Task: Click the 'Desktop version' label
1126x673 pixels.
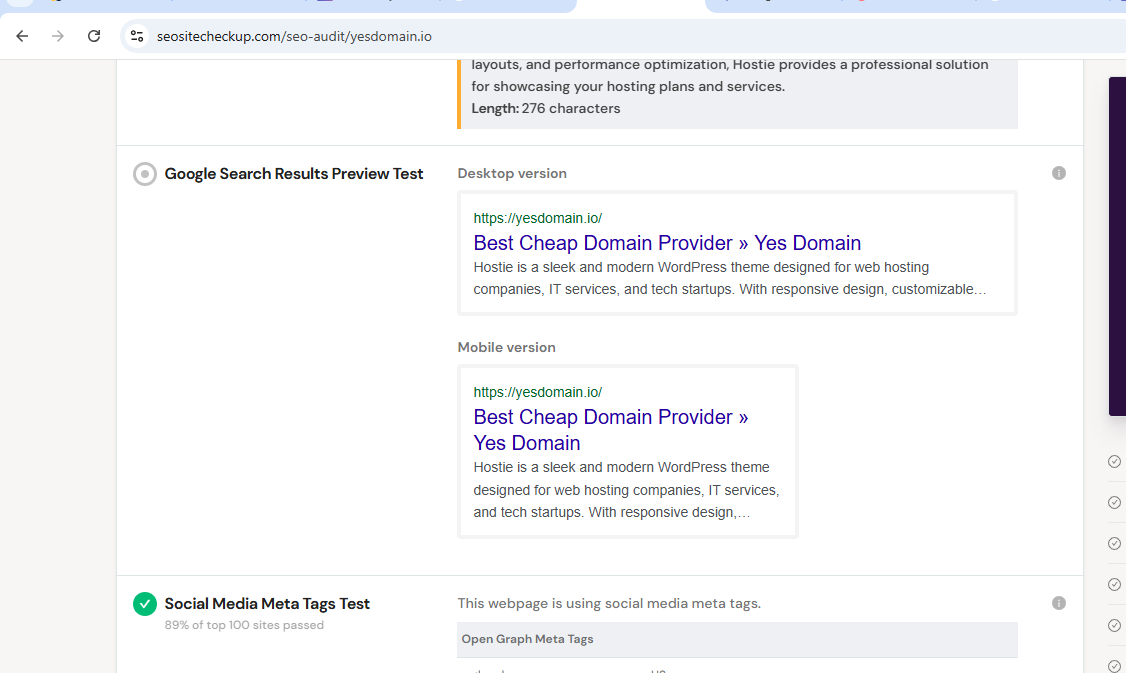Action: [512, 173]
